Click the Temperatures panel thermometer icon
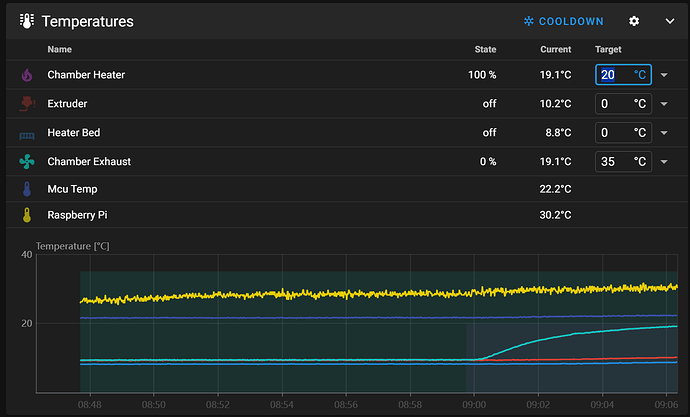 coord(25,21)
